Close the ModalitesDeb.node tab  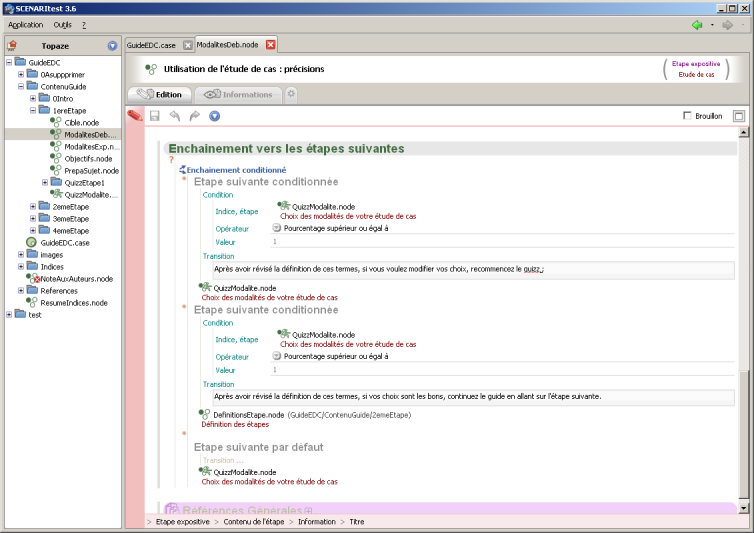tap(270, 45)
